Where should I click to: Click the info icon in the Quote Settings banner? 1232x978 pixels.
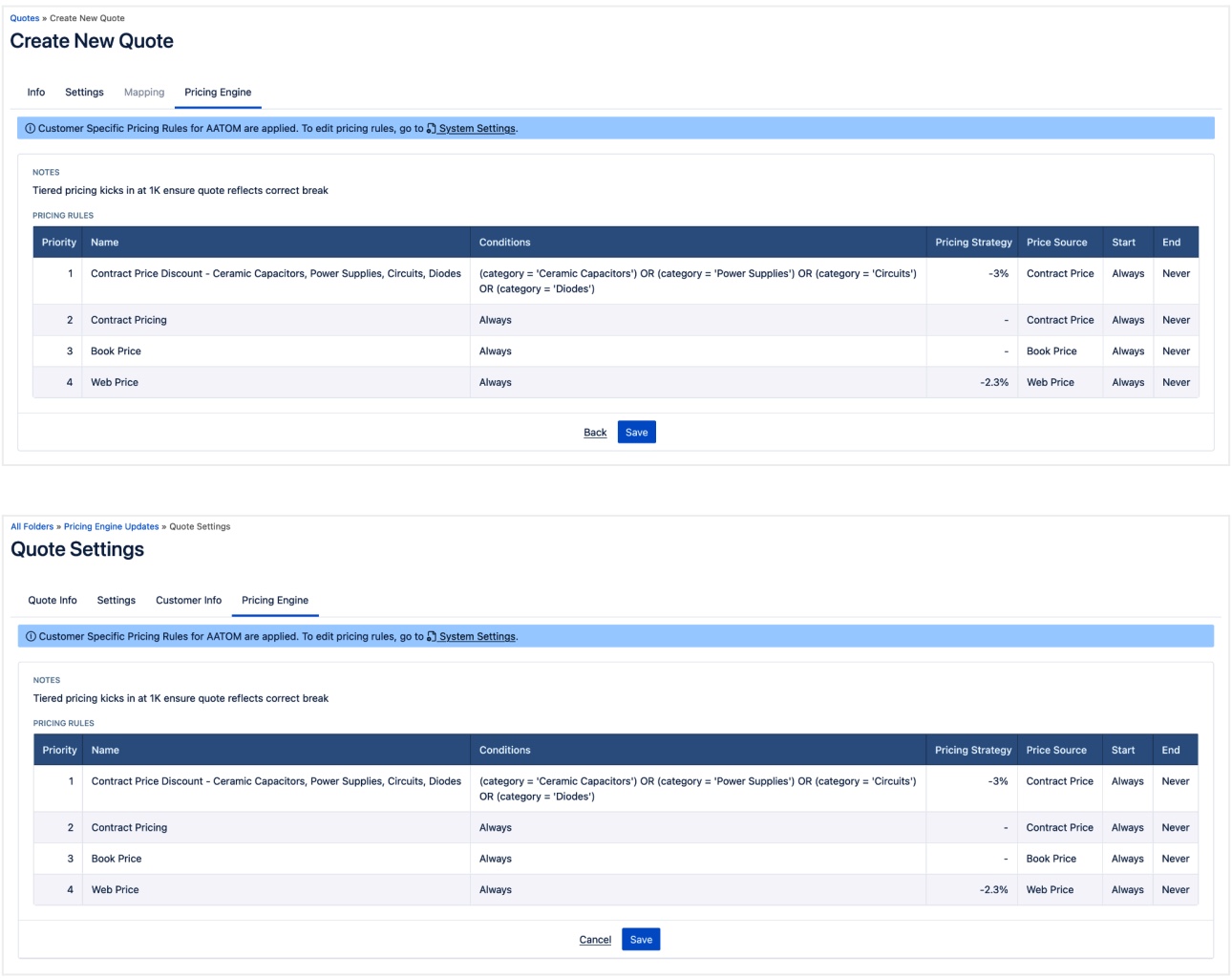32,637
